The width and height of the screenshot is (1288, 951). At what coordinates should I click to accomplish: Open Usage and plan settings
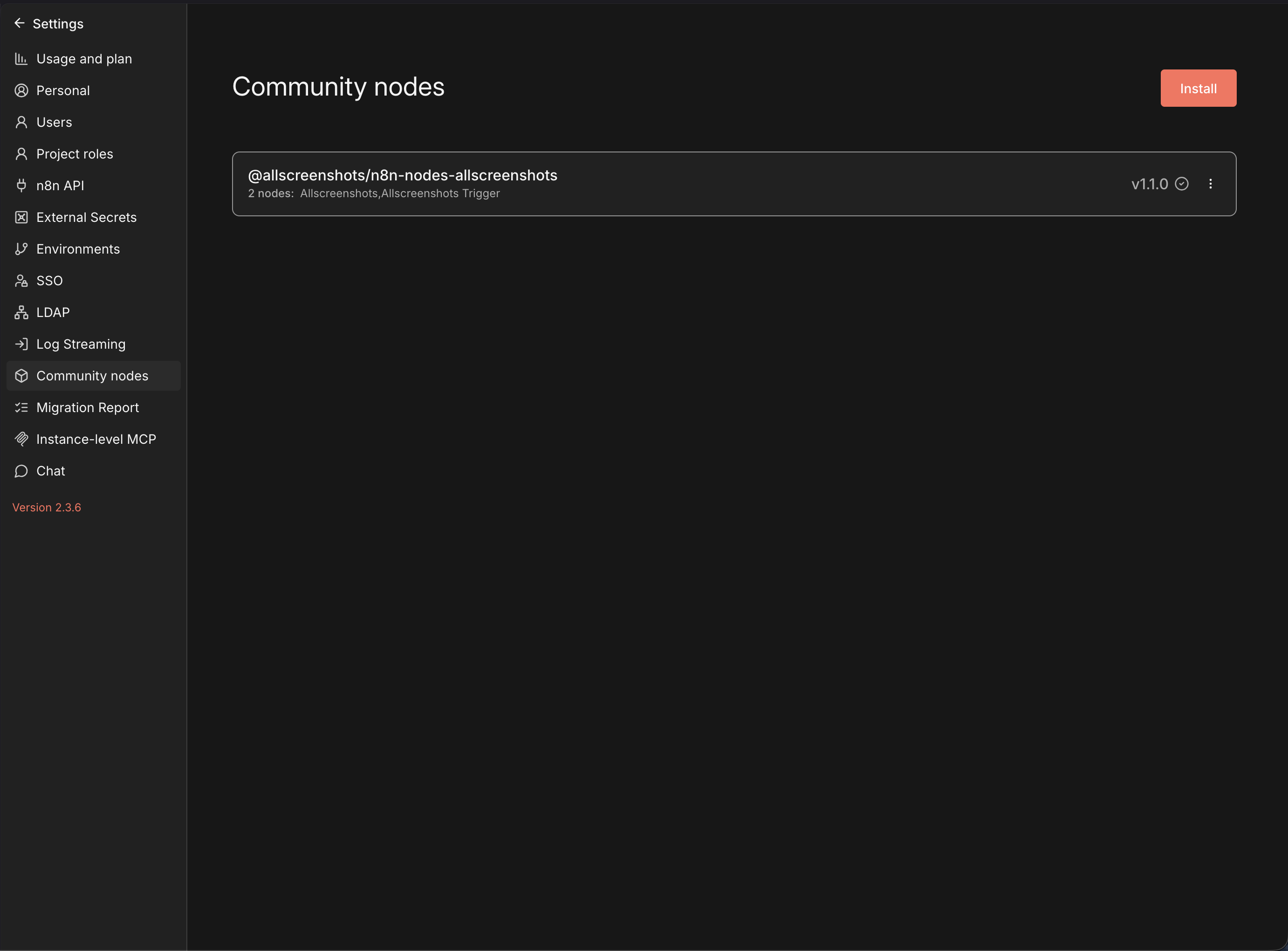[93, 59]
